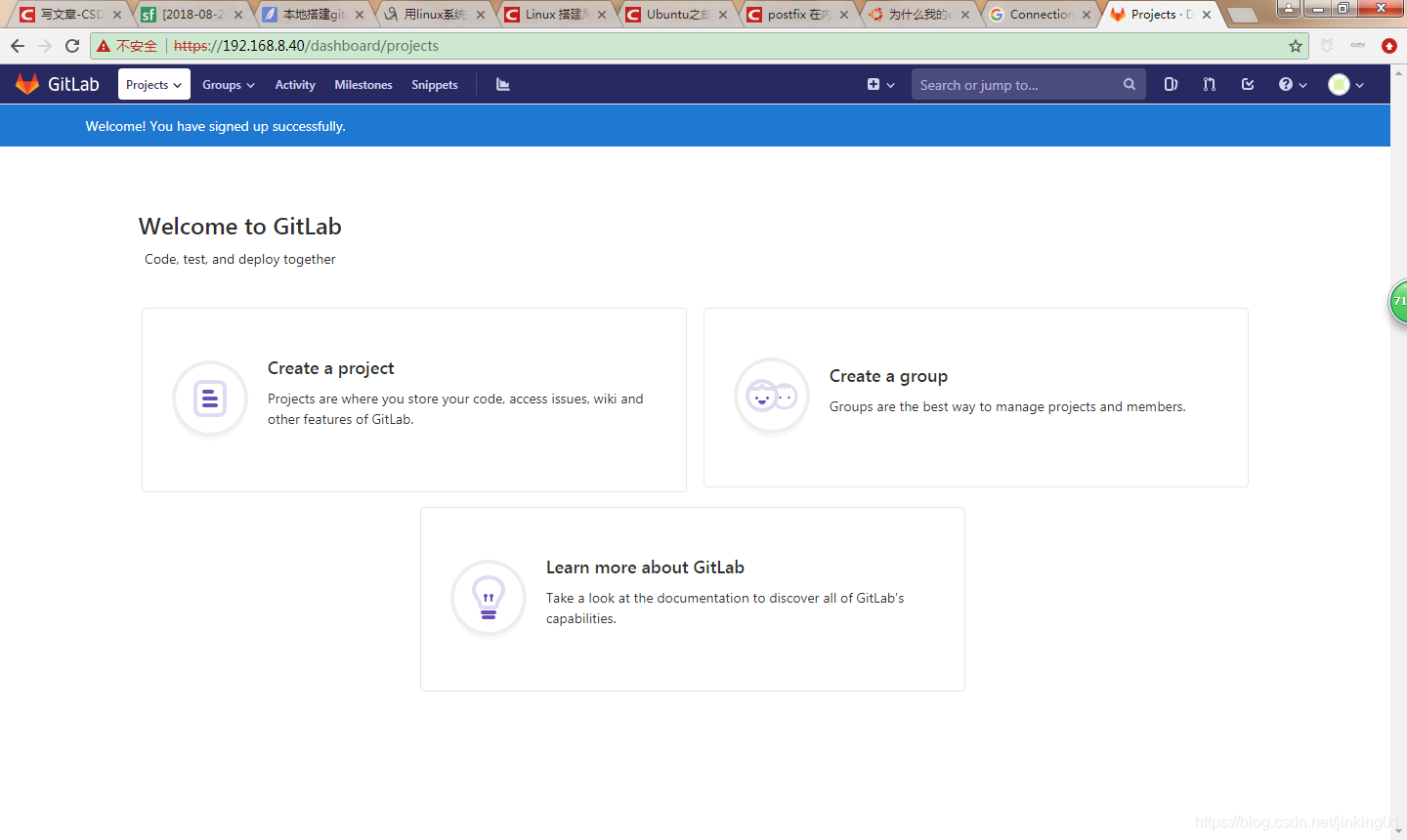
Task: Click the address bar URL
Action: (306, 46)
